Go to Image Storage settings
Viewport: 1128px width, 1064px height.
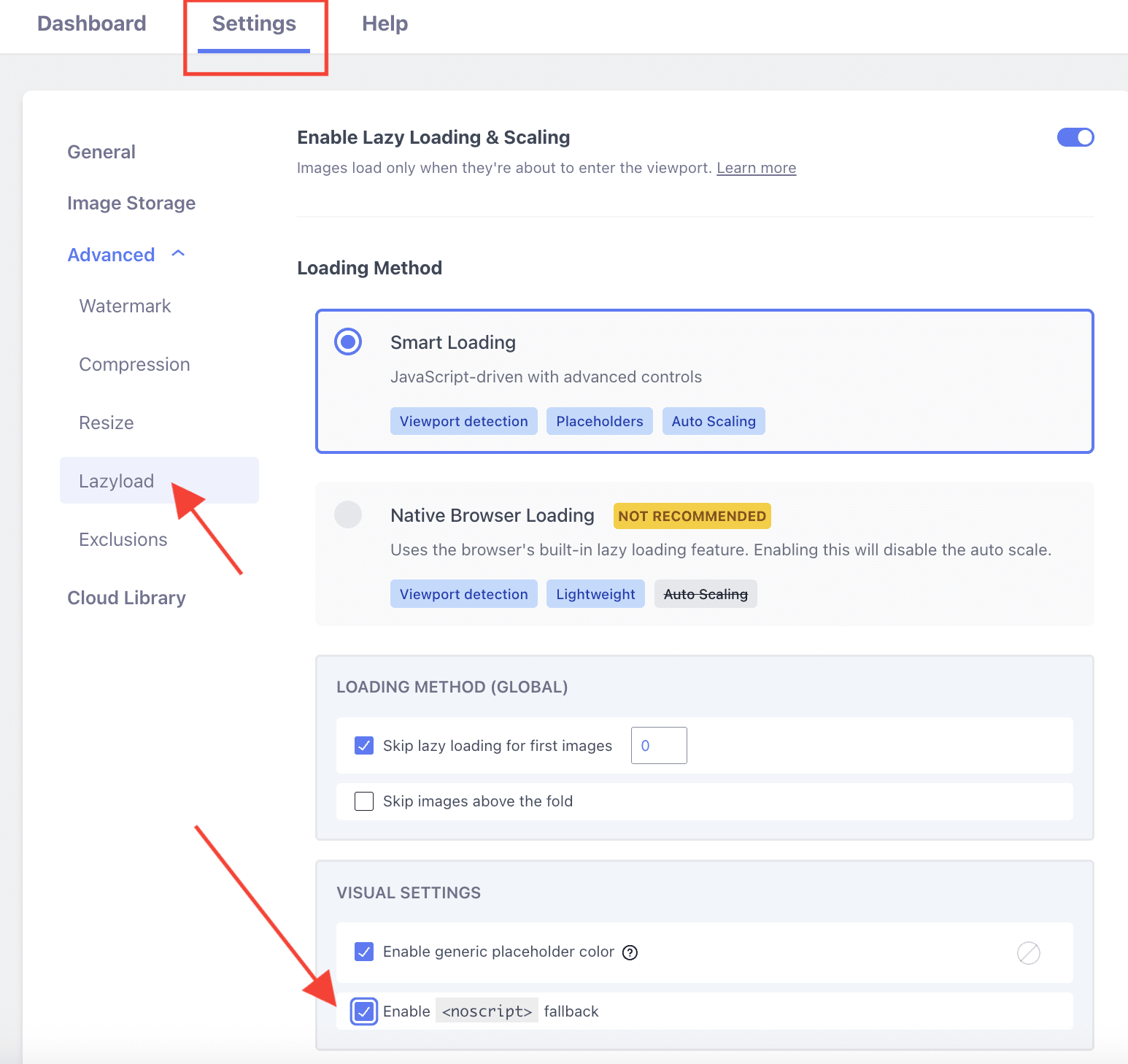131,203
